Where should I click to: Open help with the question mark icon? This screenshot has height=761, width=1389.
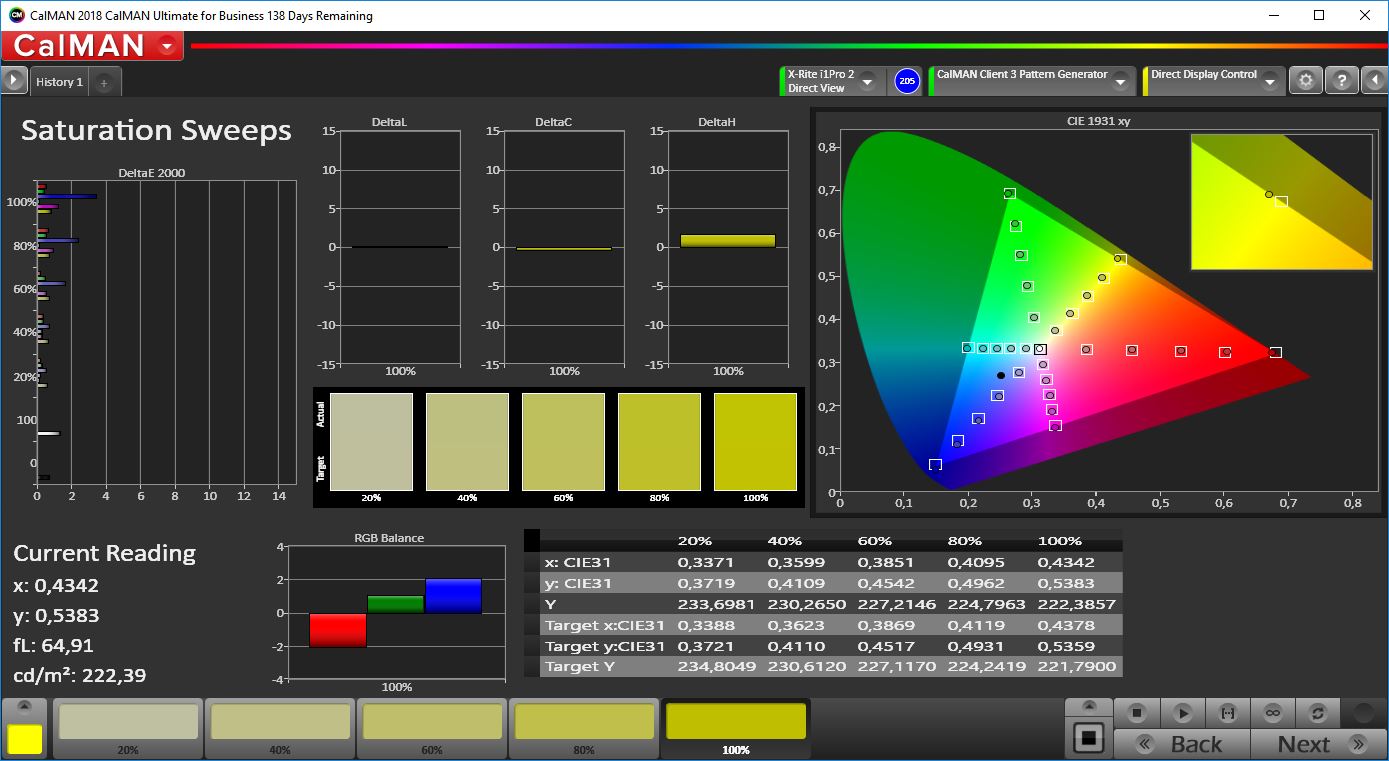[x=1342, y=81]
